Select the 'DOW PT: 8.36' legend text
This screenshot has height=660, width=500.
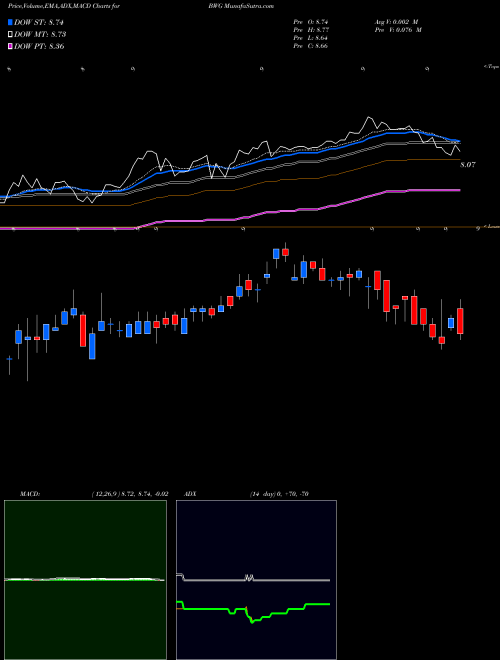tap(40, 46)
